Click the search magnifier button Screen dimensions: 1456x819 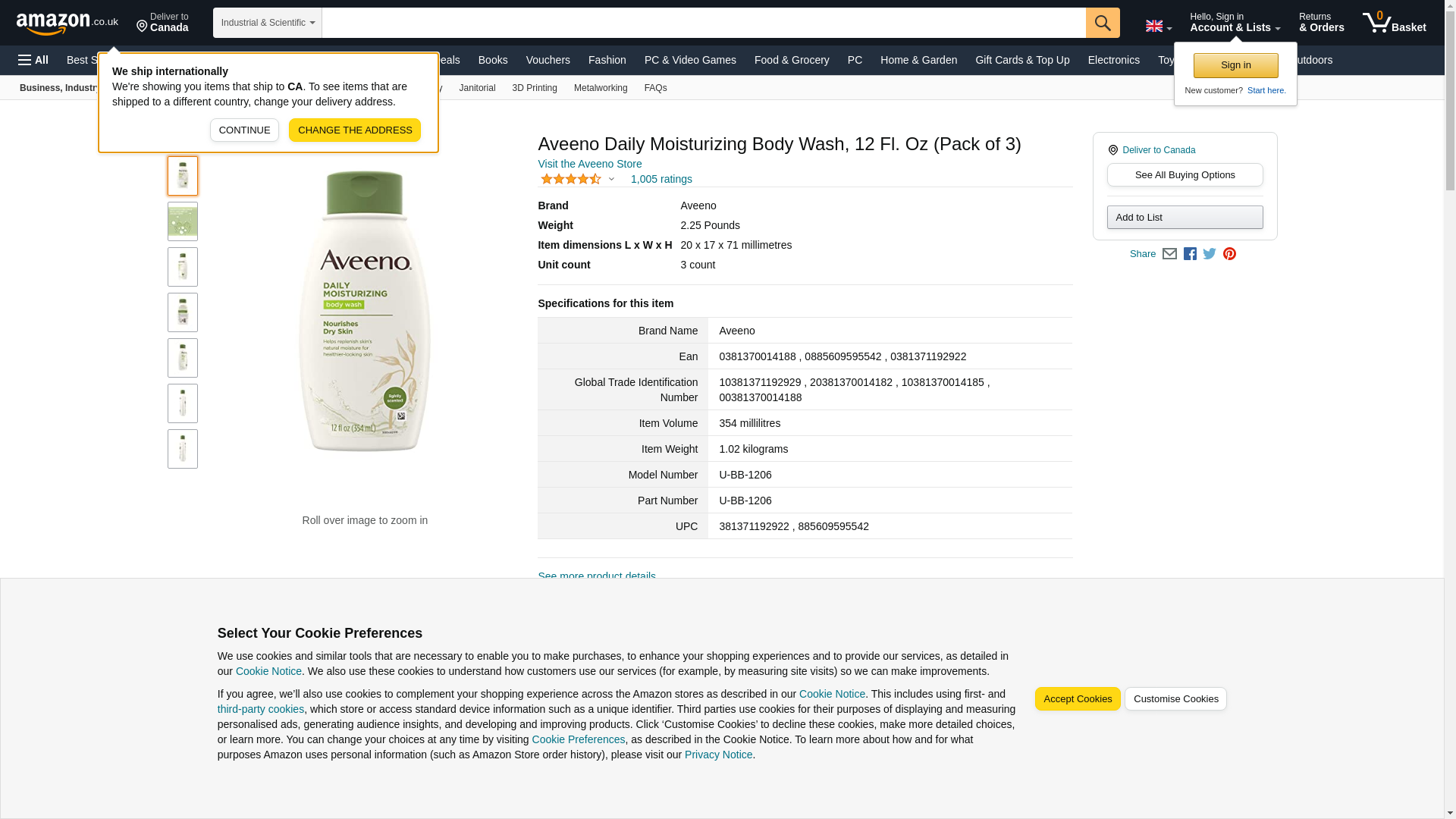click(x=1103, y=23)
